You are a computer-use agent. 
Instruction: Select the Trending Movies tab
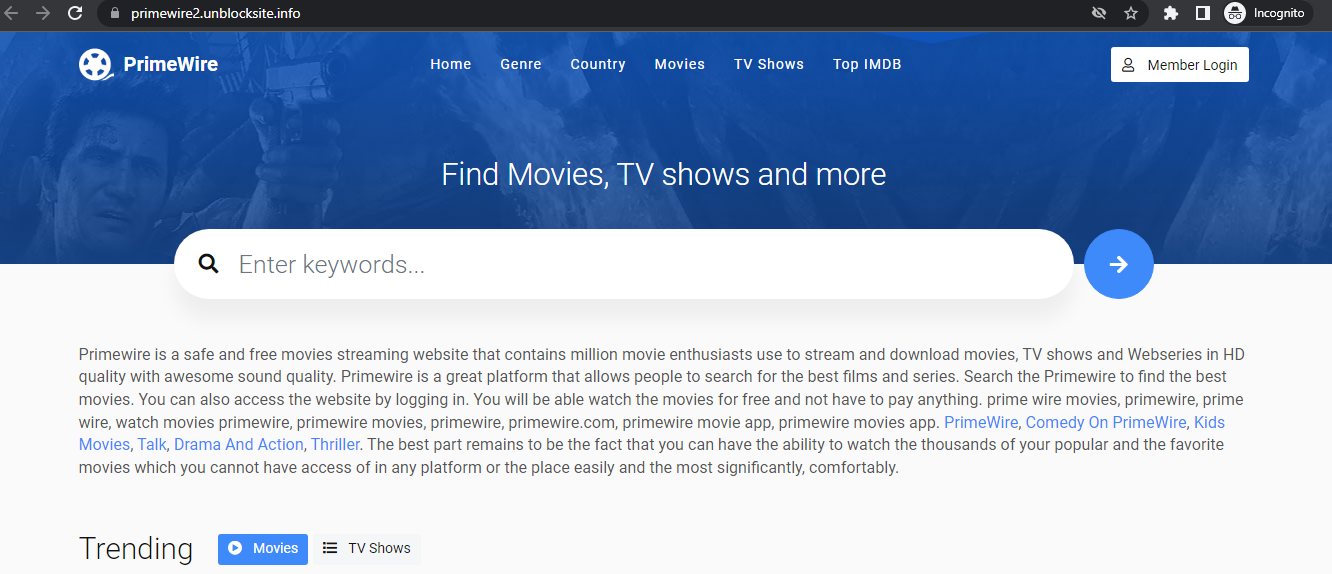(263, 548)
